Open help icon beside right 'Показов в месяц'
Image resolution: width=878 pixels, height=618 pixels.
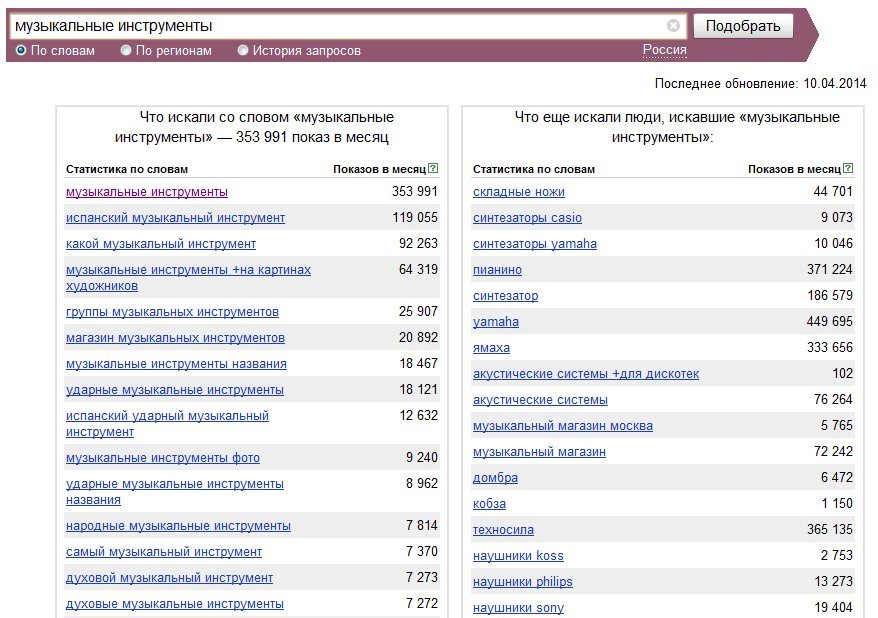(x=848, y=168)
